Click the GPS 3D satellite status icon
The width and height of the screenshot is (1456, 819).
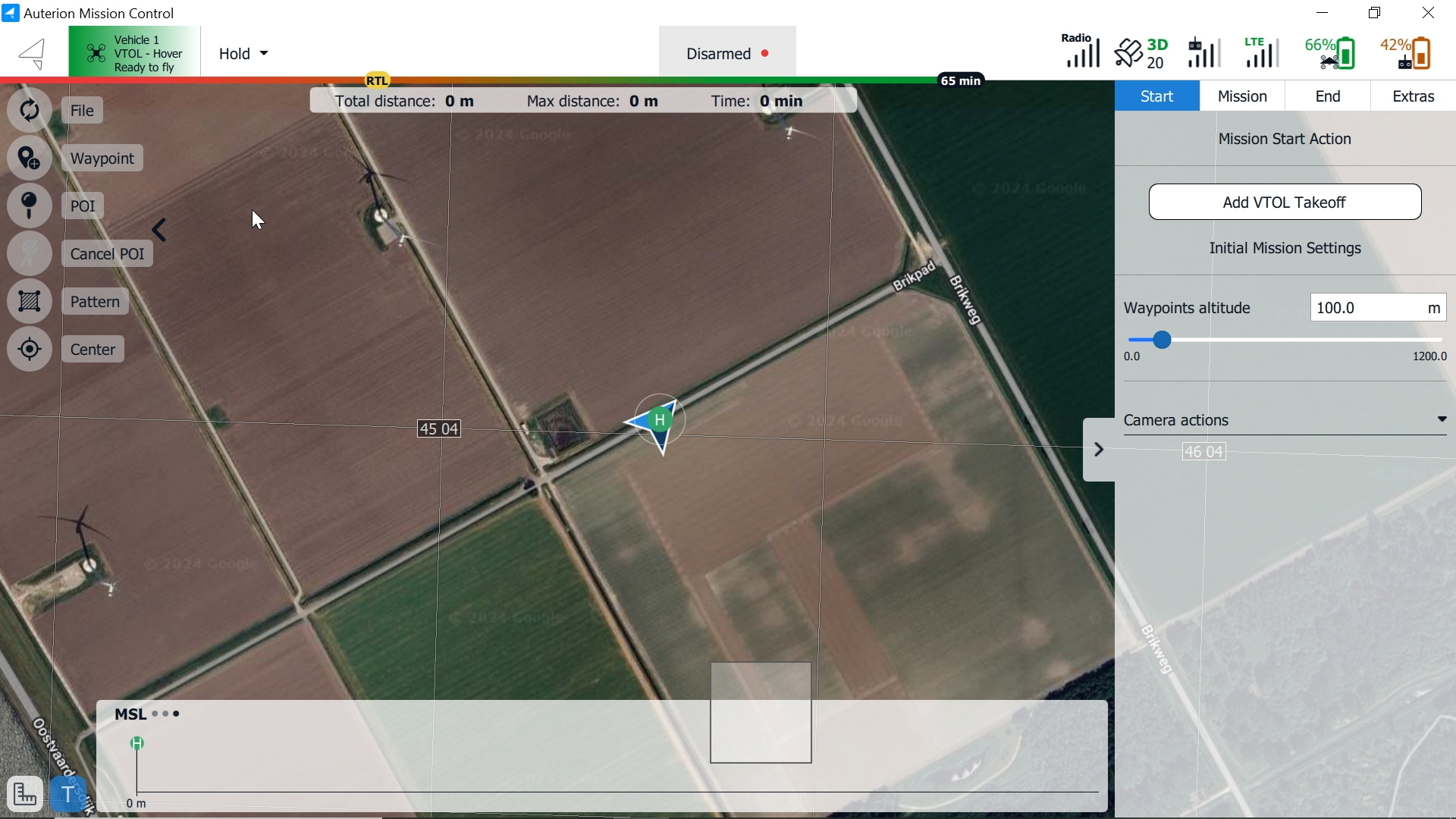[1141, 53]
